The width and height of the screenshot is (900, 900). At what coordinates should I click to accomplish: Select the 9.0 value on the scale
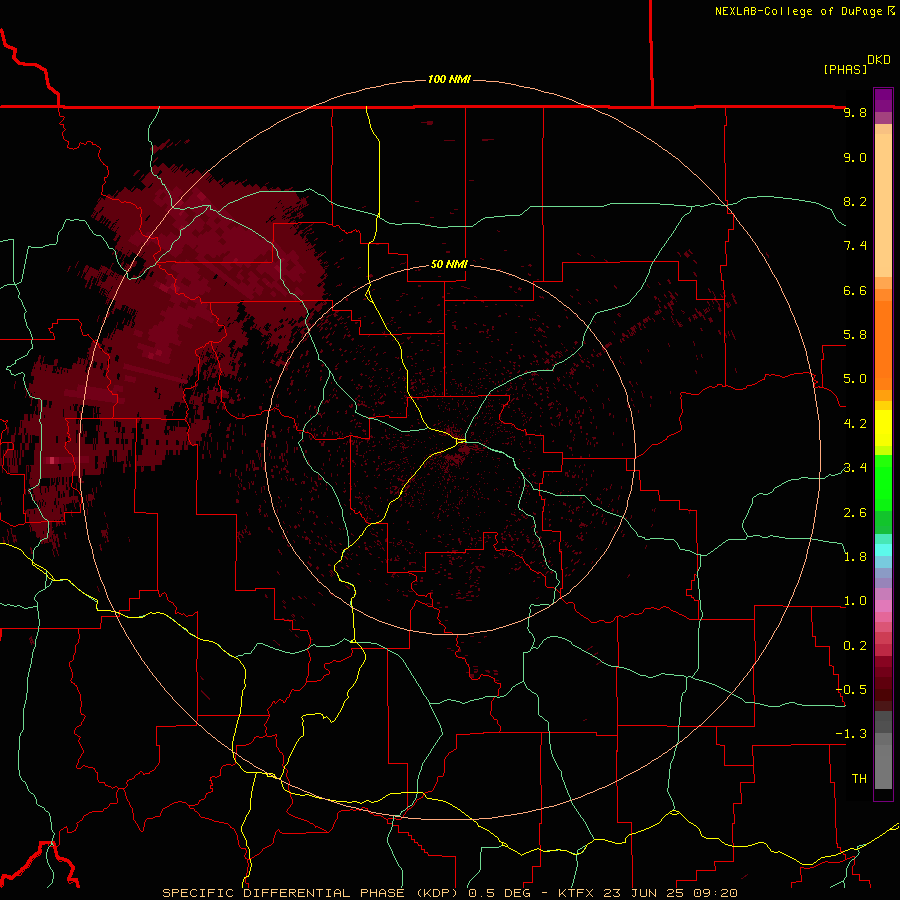point(855,157)
